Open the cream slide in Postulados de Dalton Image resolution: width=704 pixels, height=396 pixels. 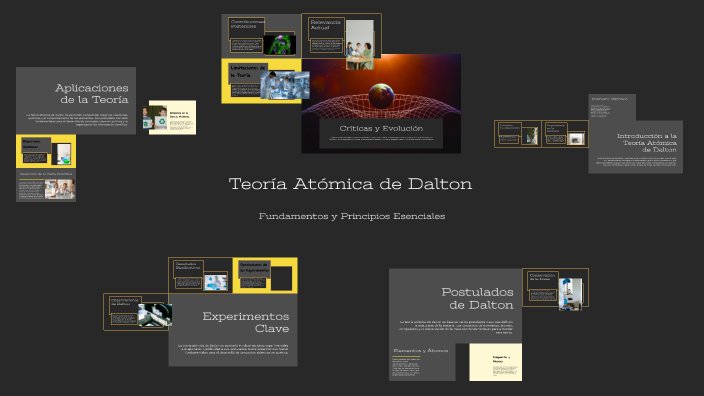pos(496,362)
